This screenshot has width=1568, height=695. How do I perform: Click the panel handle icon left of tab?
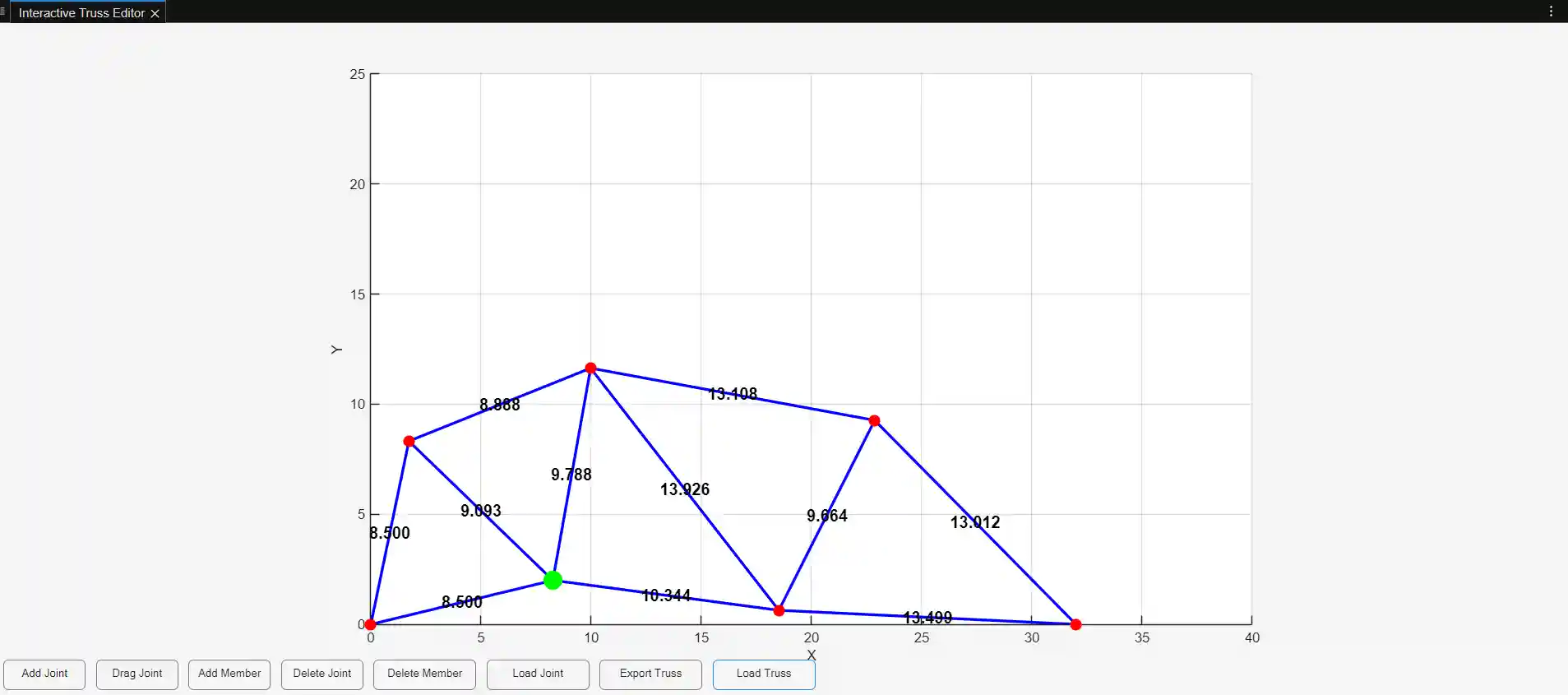tap(3, 12)
